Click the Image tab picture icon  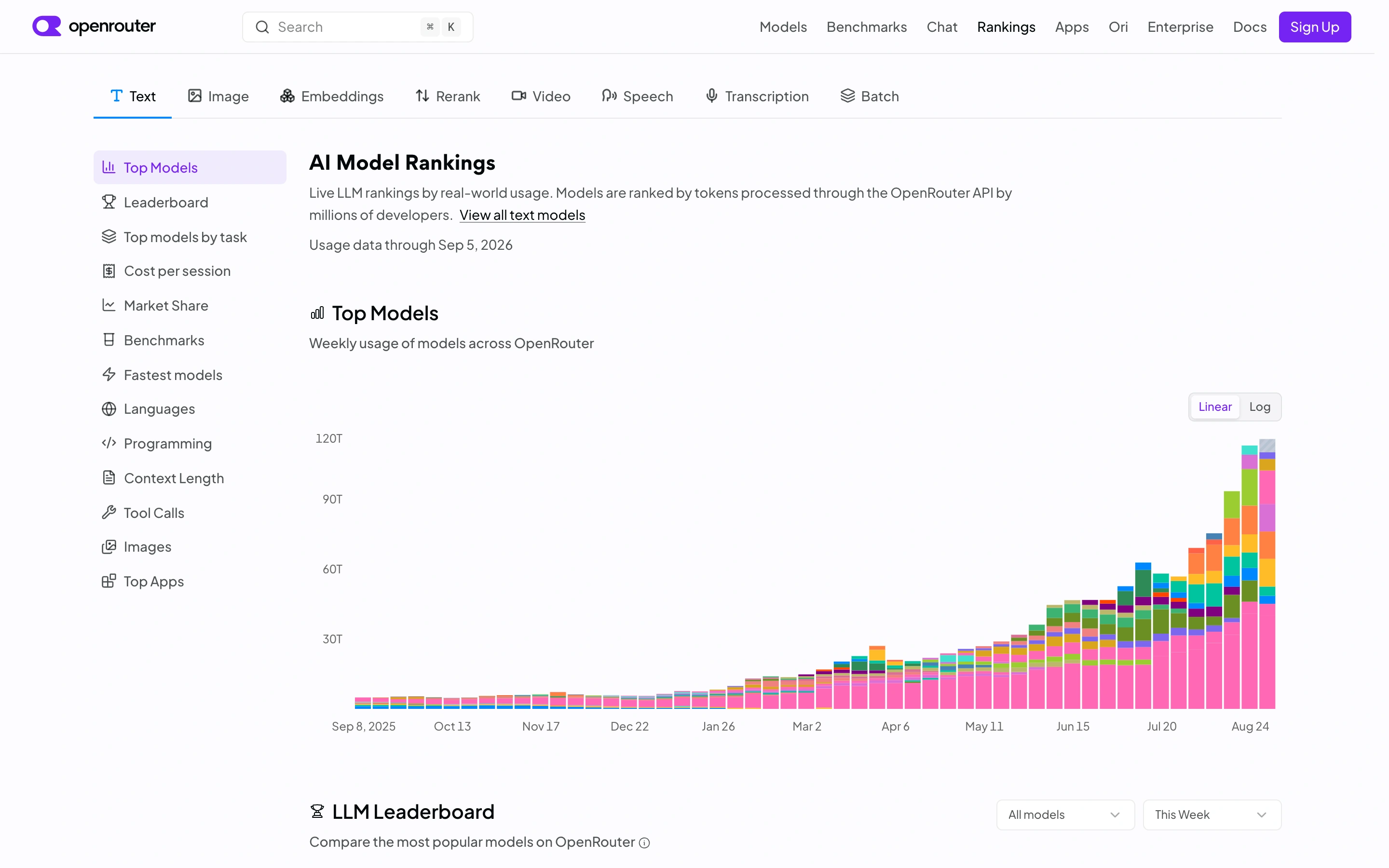click(194, 96)
